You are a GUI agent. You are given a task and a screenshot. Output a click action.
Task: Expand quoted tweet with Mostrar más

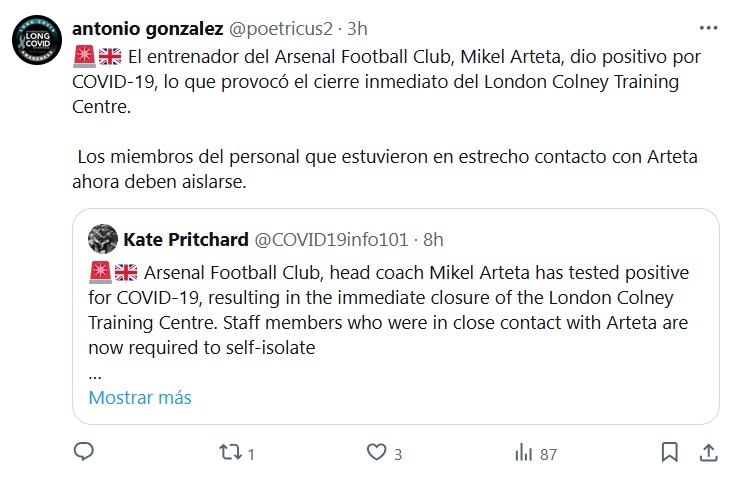pyautogui.click(x=139, y=397)
